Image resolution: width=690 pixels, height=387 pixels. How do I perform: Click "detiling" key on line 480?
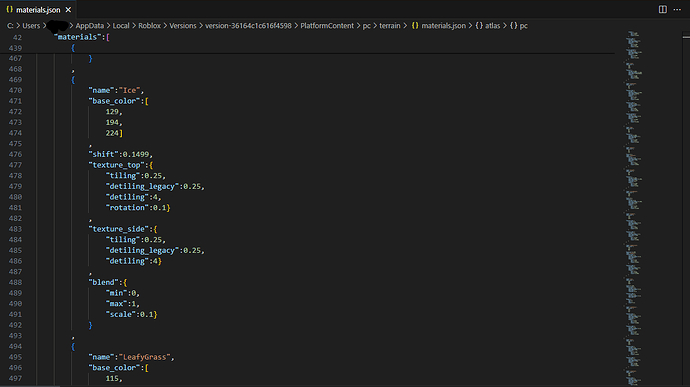(x=127, y=197)
